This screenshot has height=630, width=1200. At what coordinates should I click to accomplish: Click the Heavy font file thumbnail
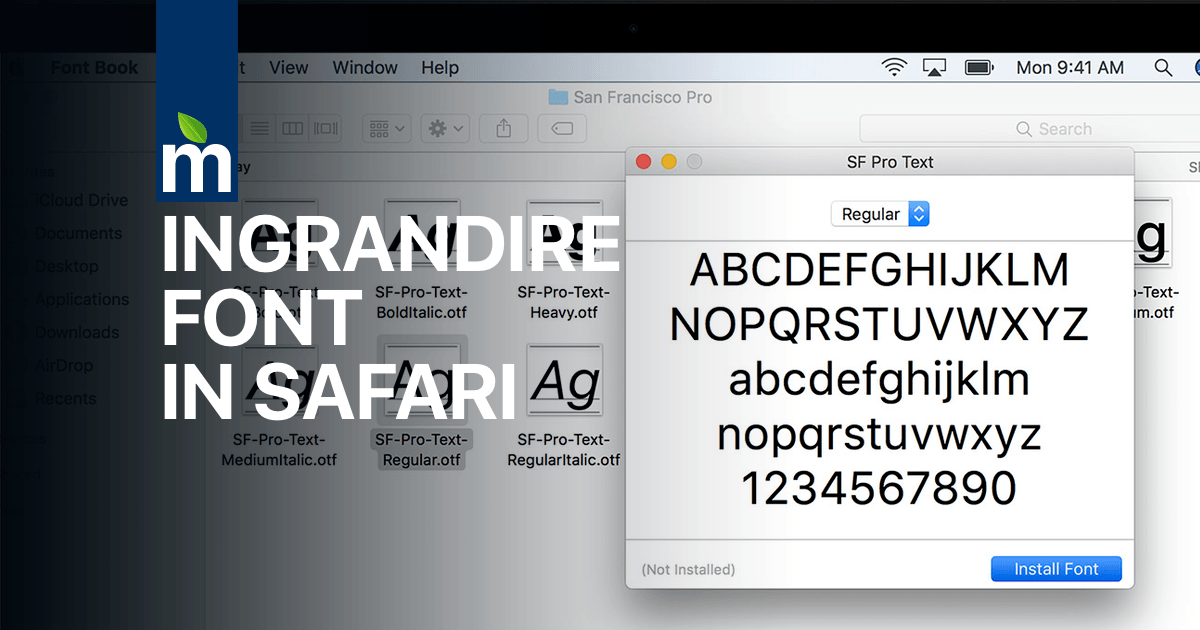[x=564, y=235]
